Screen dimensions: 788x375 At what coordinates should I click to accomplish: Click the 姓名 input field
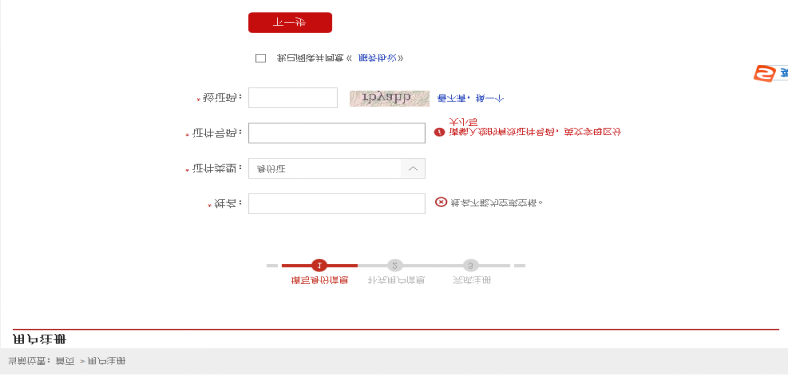coord(337,204)
